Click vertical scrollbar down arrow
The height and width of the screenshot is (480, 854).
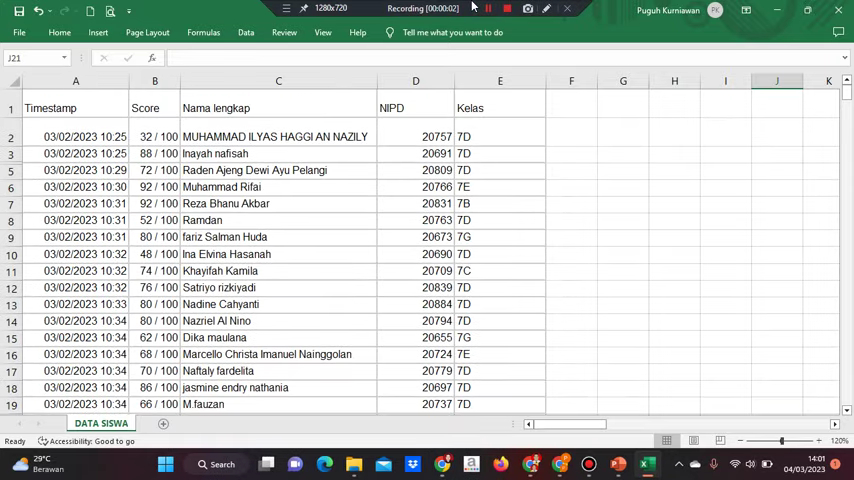847,410
